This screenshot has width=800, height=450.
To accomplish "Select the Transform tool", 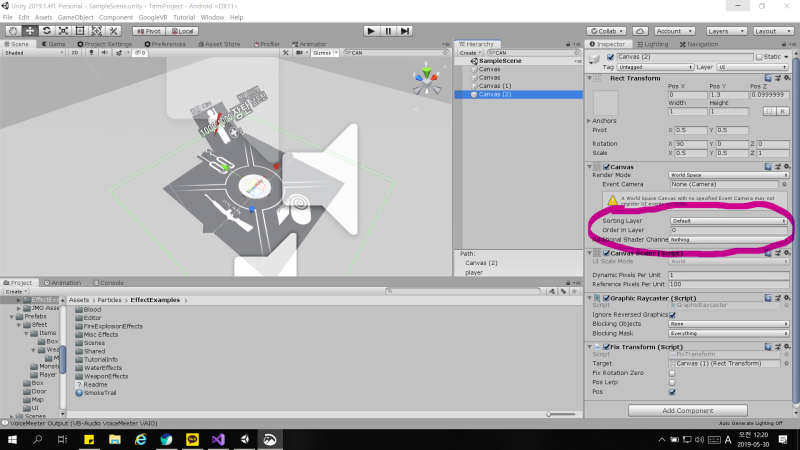I will 96,31.
